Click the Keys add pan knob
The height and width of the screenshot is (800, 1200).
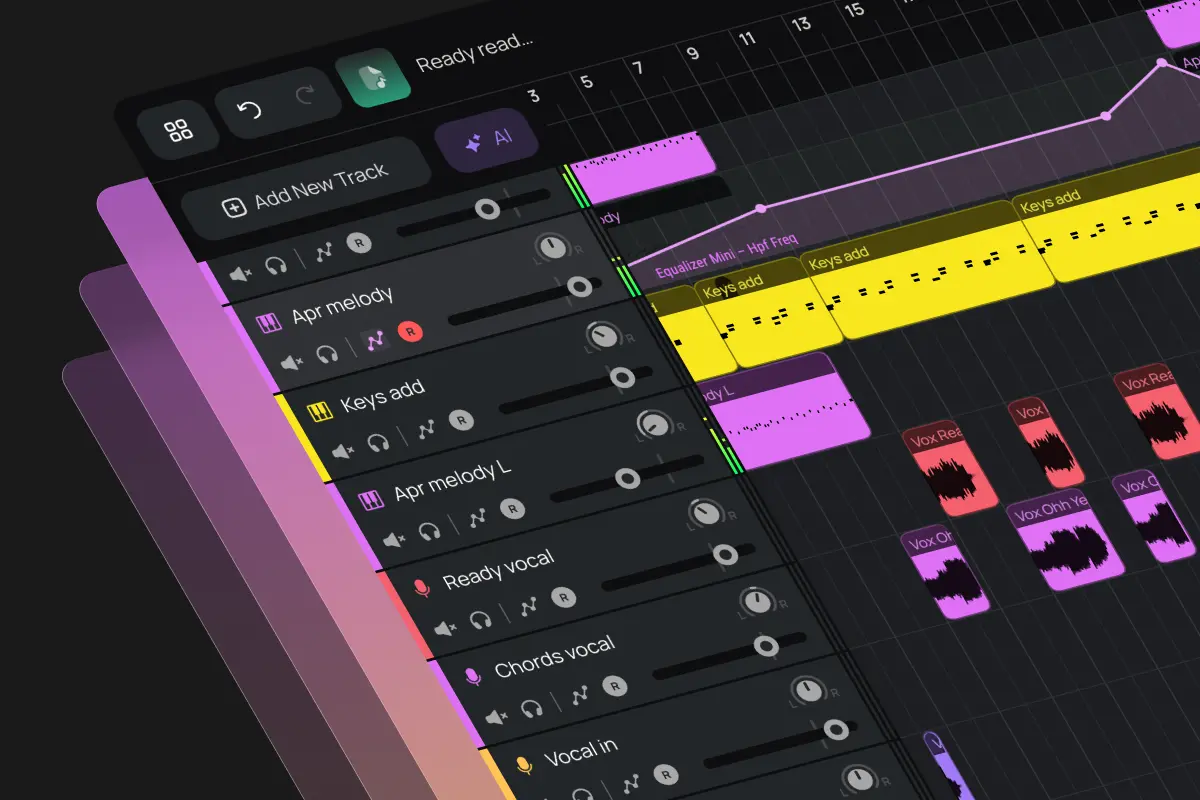coord(602,335)
